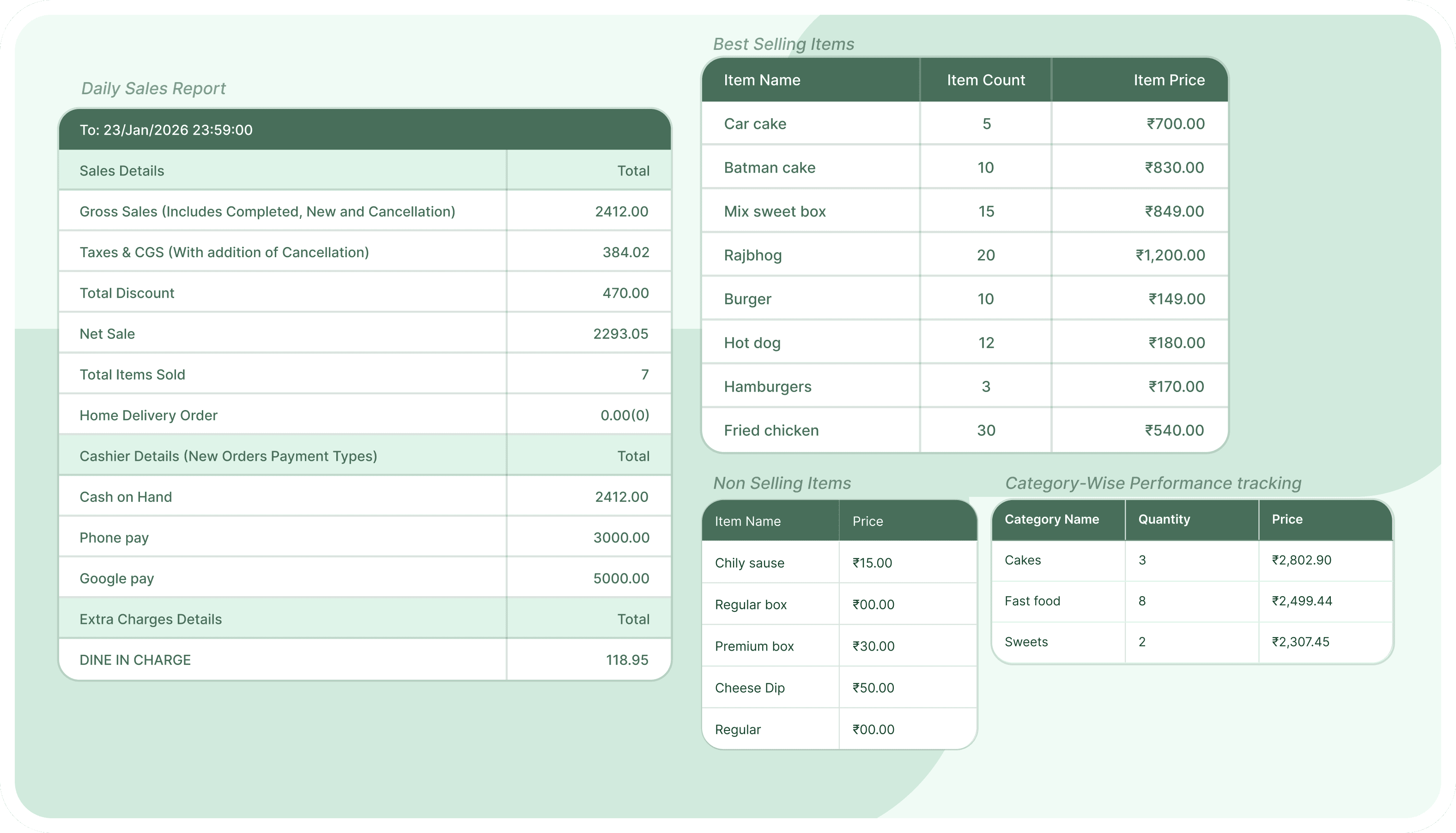Select Total Items Sold row
1456x833 pixels.
(132, 374)
